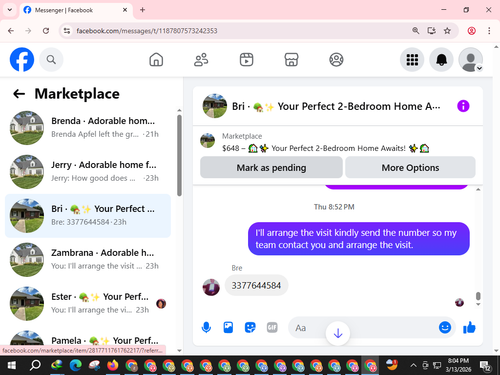Viewport: 500px width, 375px height.
Task: Open the Marketplace storefront icon
Action: [x=291, y=60]
